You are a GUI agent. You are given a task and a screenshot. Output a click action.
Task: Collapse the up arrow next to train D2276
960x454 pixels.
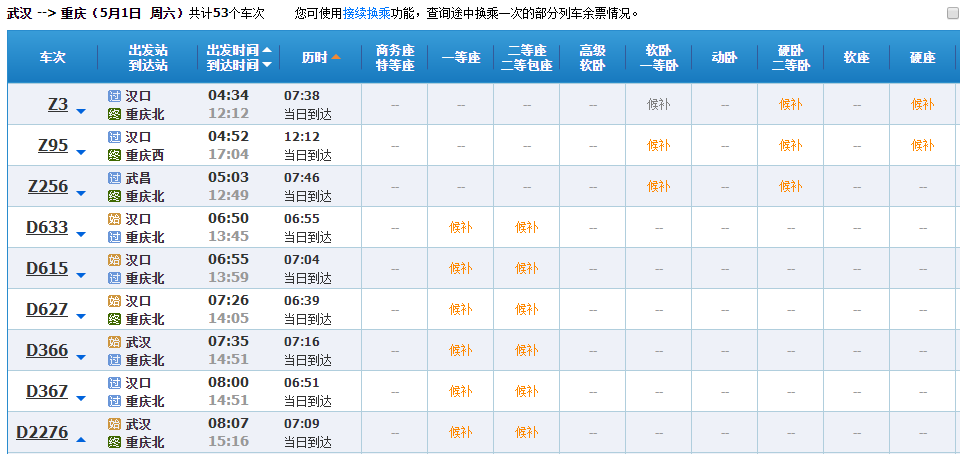point(82,440)
